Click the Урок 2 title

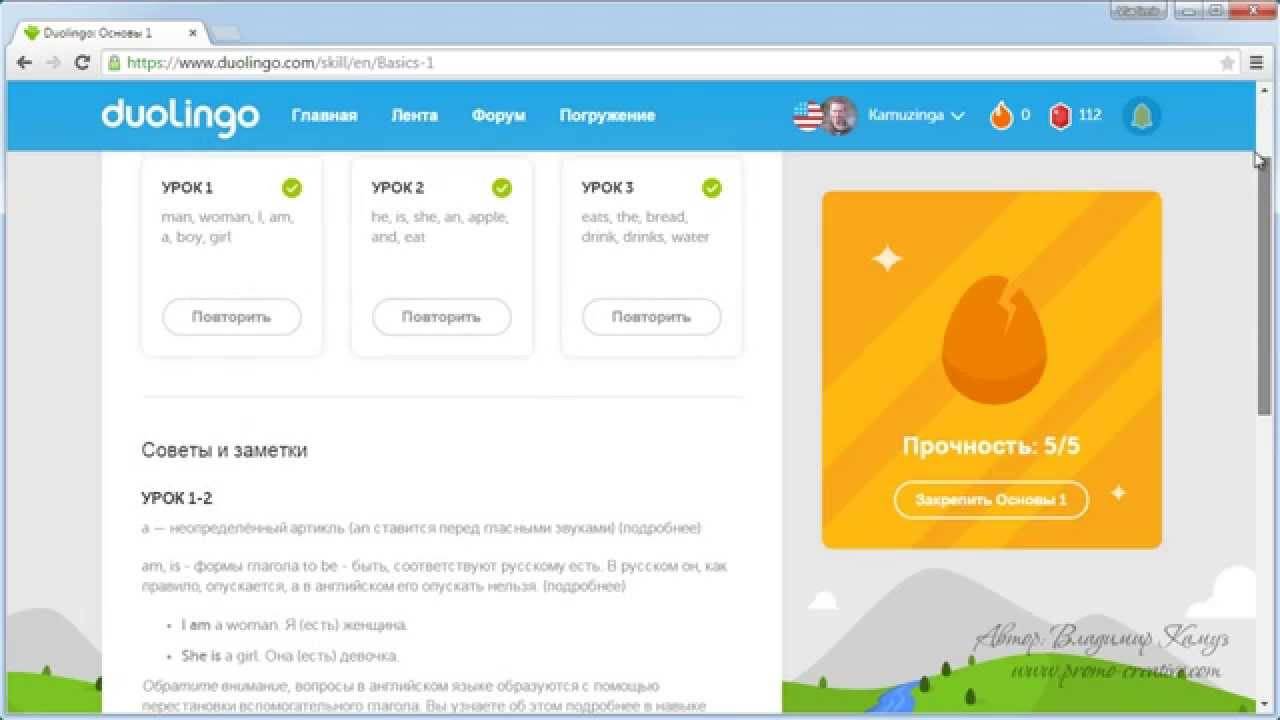(398, 188)
